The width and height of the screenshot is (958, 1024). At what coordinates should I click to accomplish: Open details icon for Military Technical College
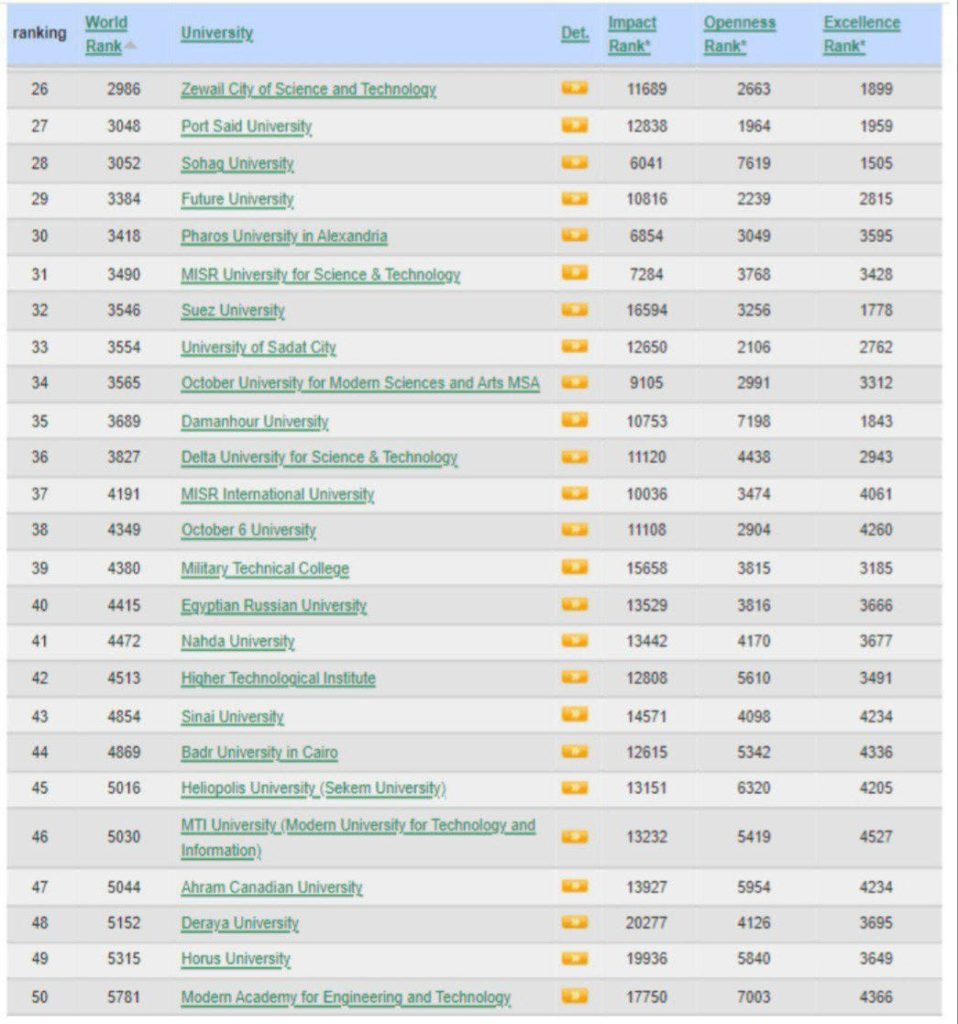(575, 567)
